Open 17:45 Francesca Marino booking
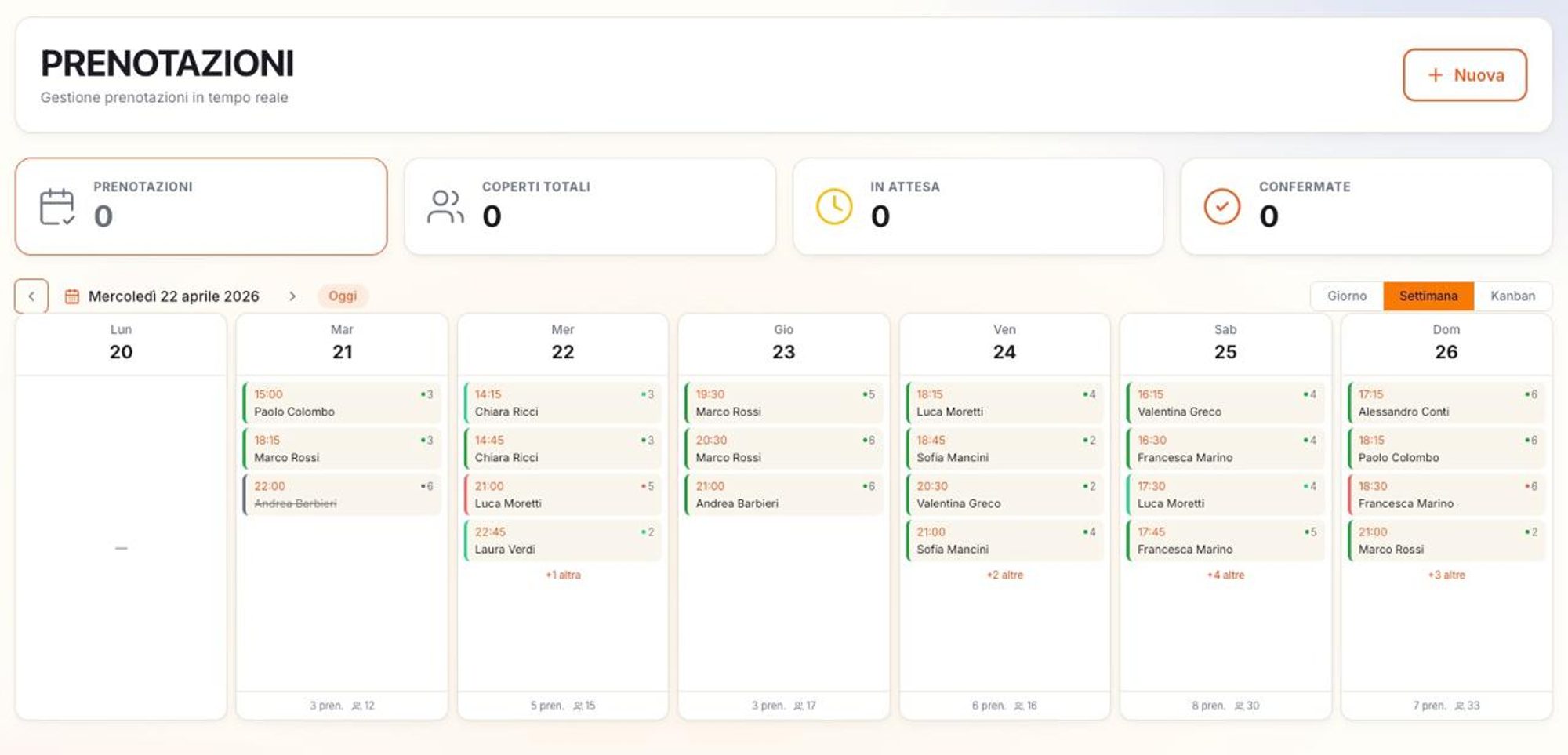 1225,541
